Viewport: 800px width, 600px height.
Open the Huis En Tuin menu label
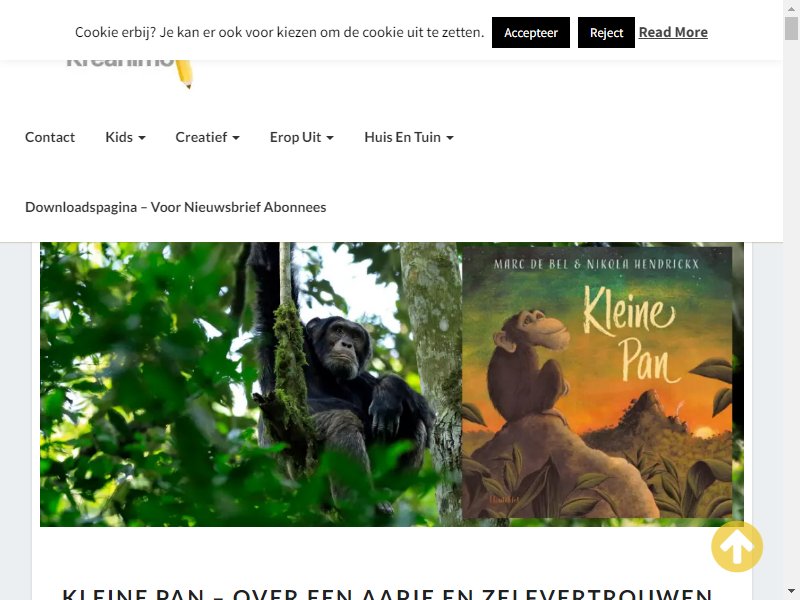(x=403, y=137)
